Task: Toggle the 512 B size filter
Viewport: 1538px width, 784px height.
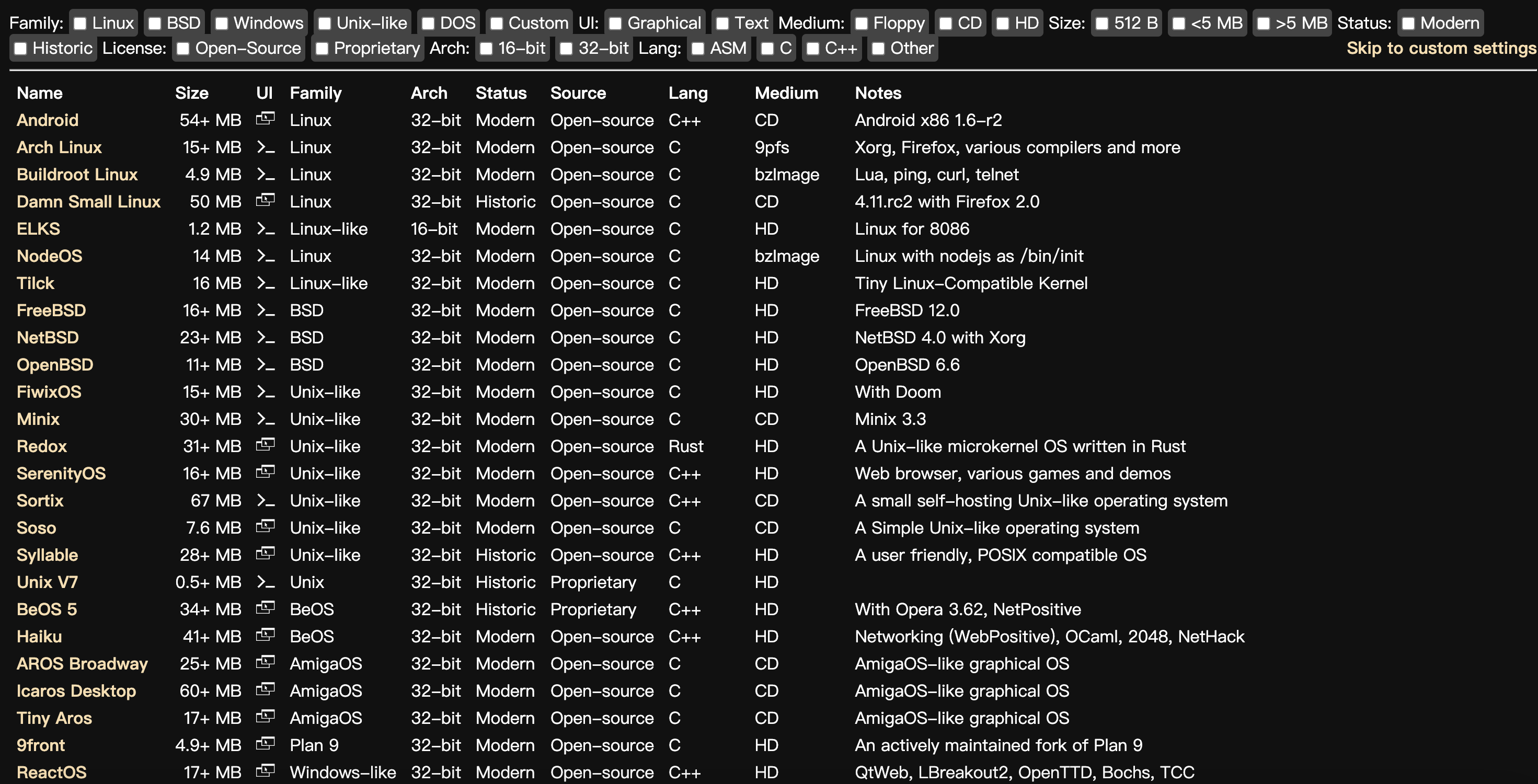Action: click(x=1102, y=24)
